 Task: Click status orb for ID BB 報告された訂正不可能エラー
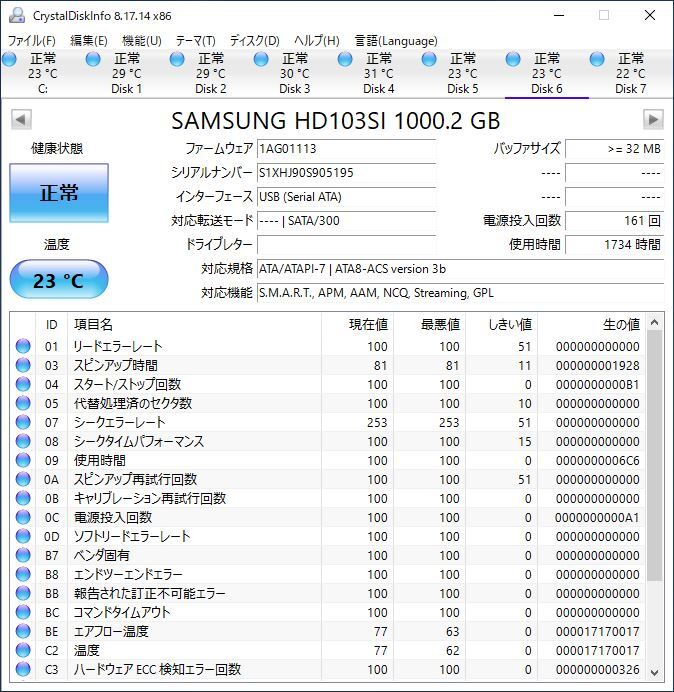pyautogui.click(x=23, y=593)
